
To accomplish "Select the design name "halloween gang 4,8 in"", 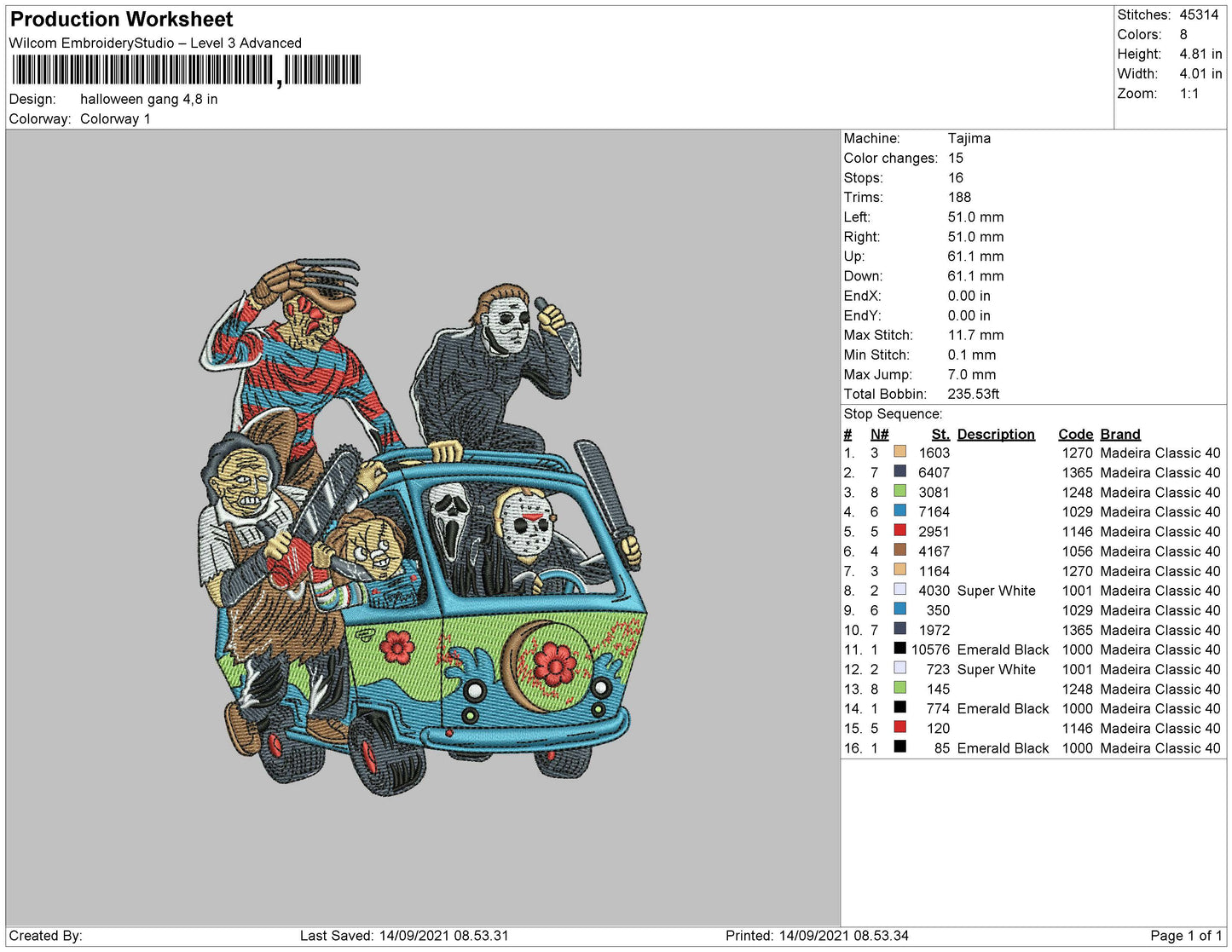I will point(148,99).
